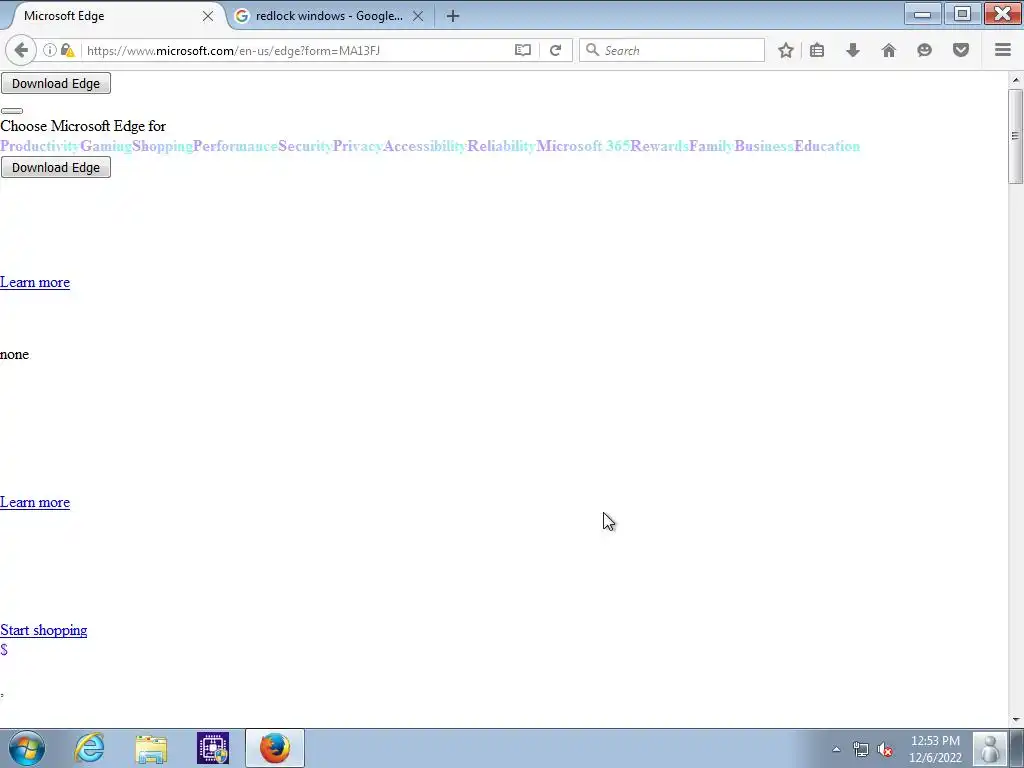The image size is (1024, 768).
Task: Close the Microsoft Edge tab
Action: (208, 16)
